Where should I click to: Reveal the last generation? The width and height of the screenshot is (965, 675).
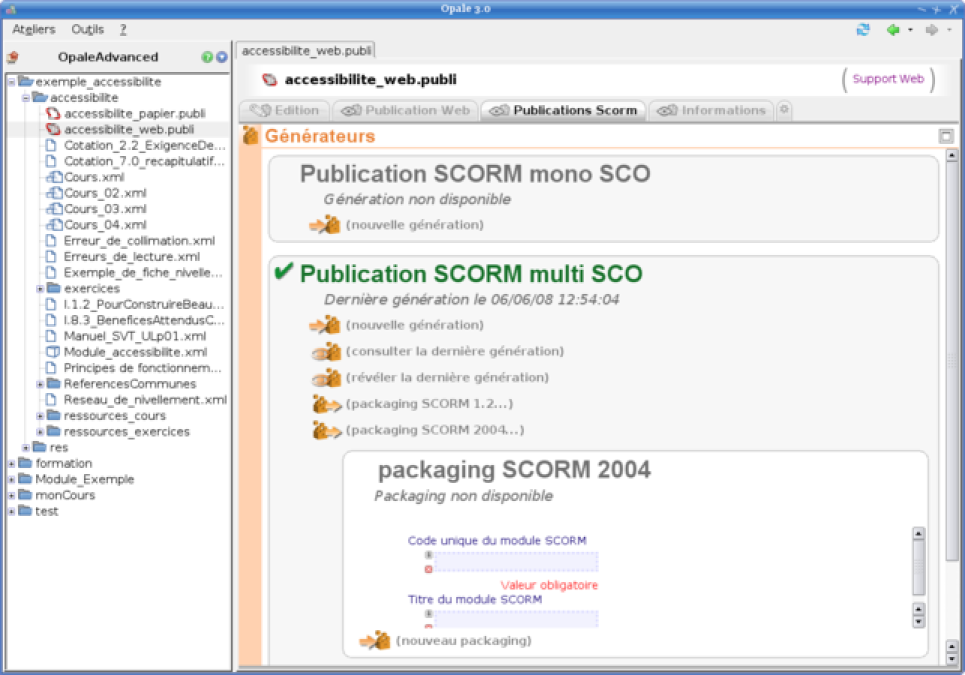[447, 378]
